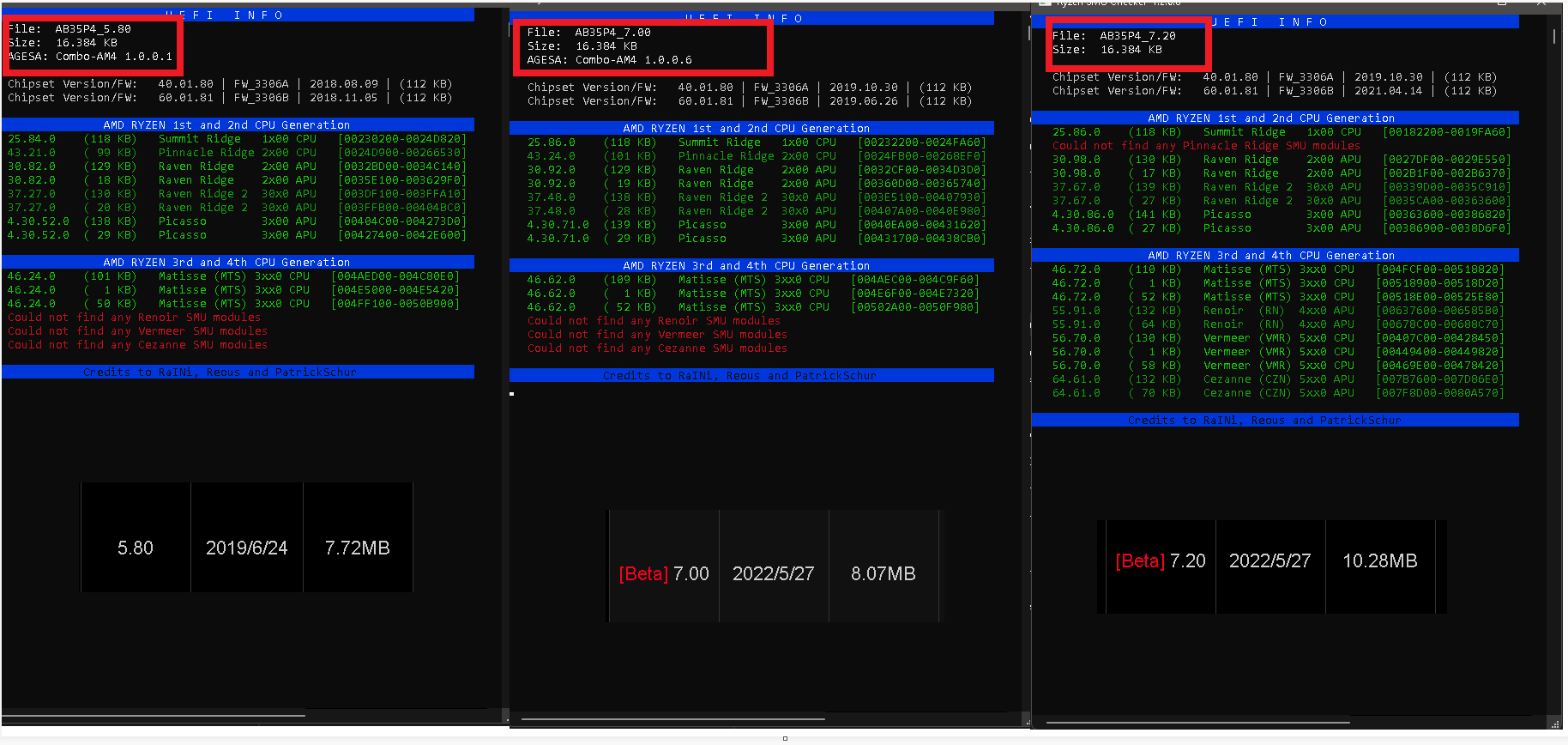Image resolution: width=1568 pixels, height=745 pixels.
Task: Click 30.98.0 Raven Ridge row sized 130 KB
Action: pos(1282,160)
